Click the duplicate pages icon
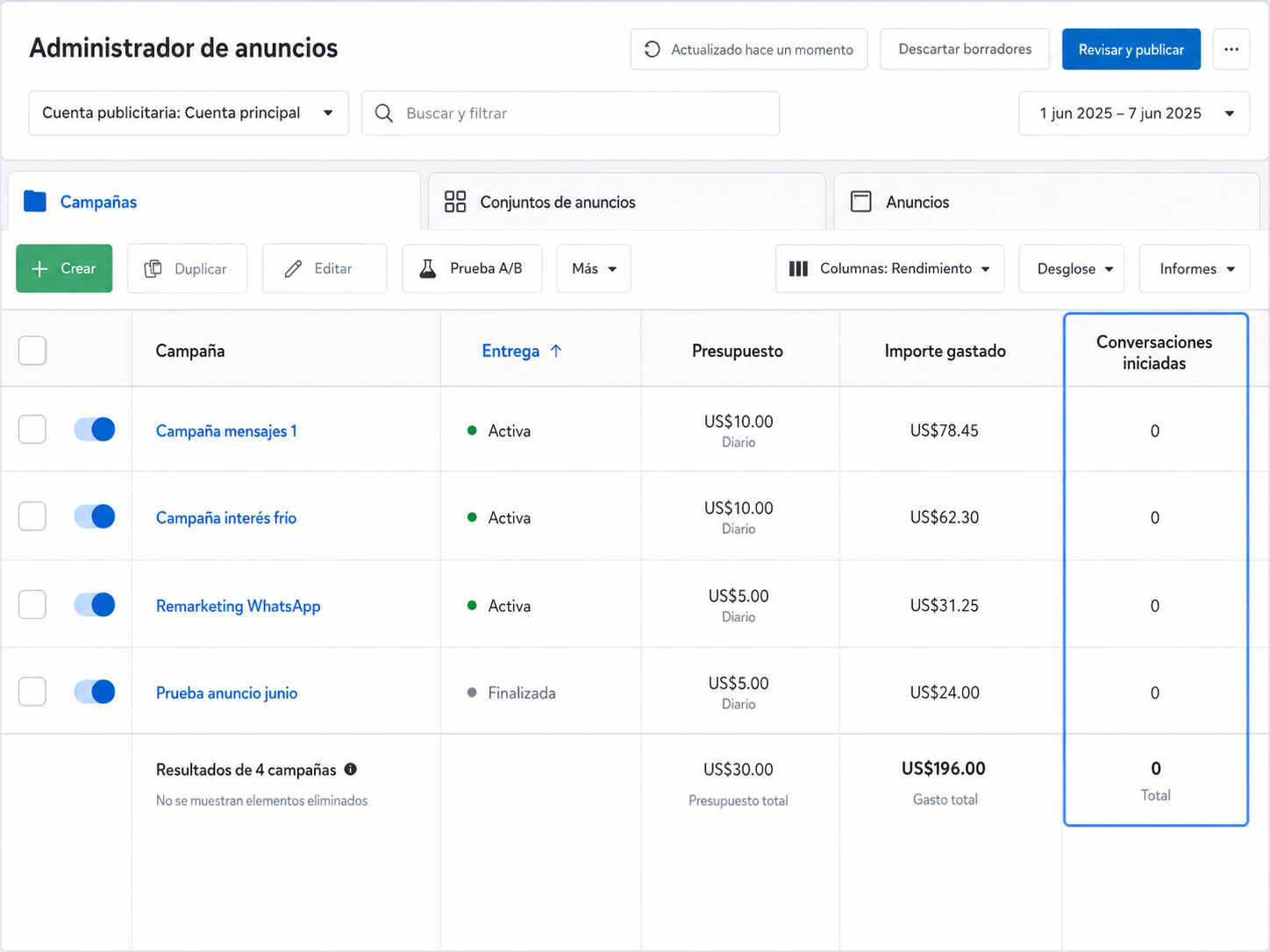 pos(153,268)
